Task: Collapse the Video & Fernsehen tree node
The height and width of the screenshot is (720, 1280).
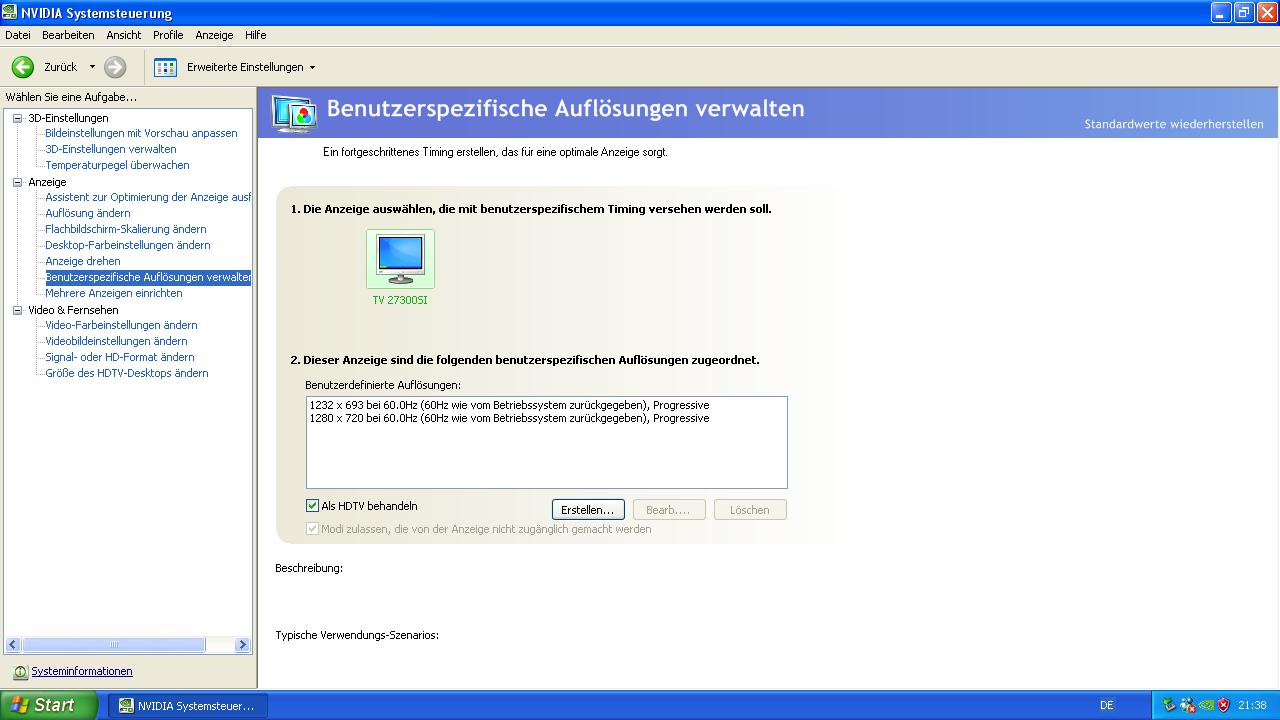Action: click(x=17, y=310)
